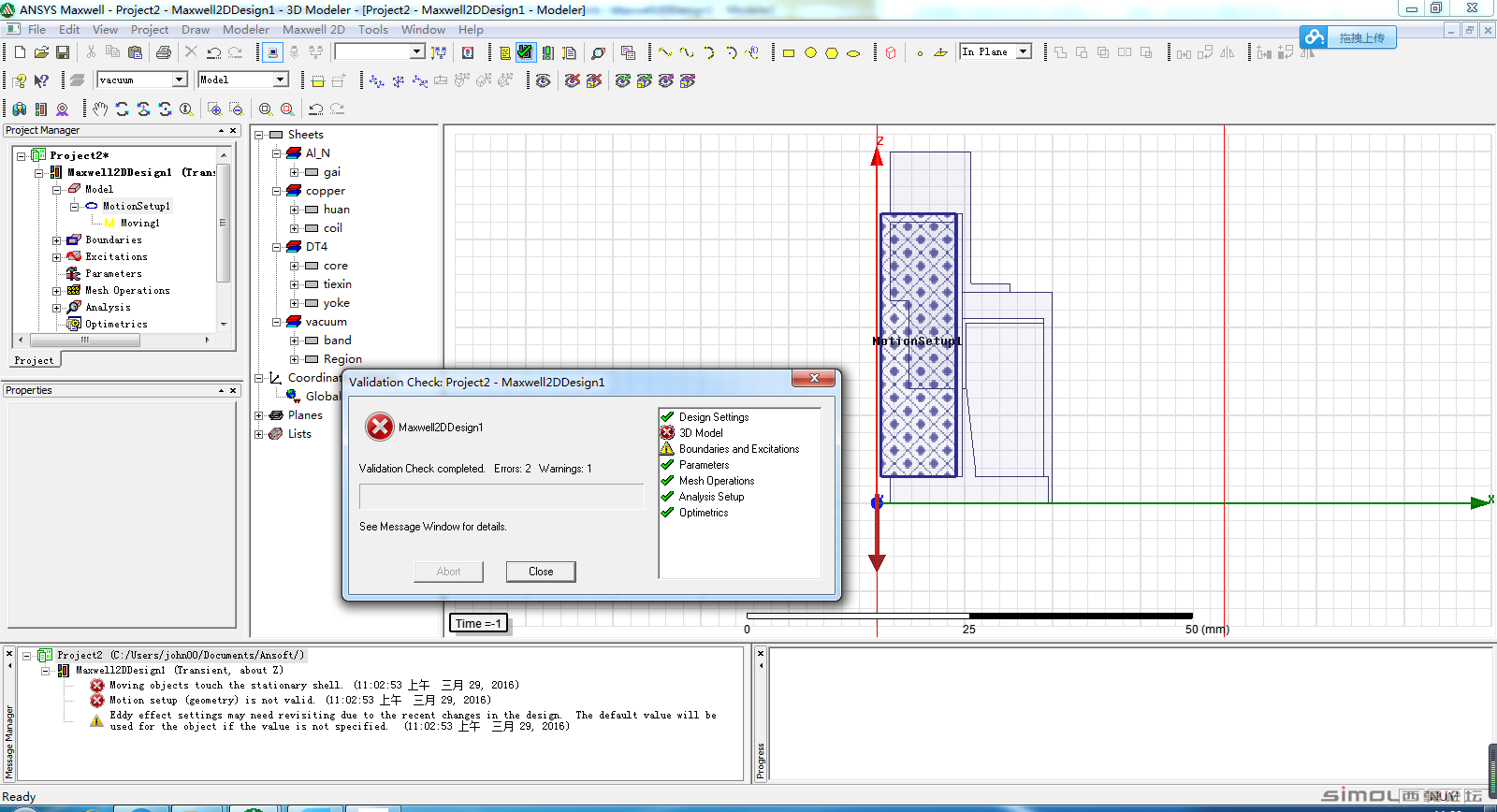This screenshot has width=1497, height=812.
Task: Click the Open folder toolbar icon
Action: pyautogui.click(x=41, y=52)
